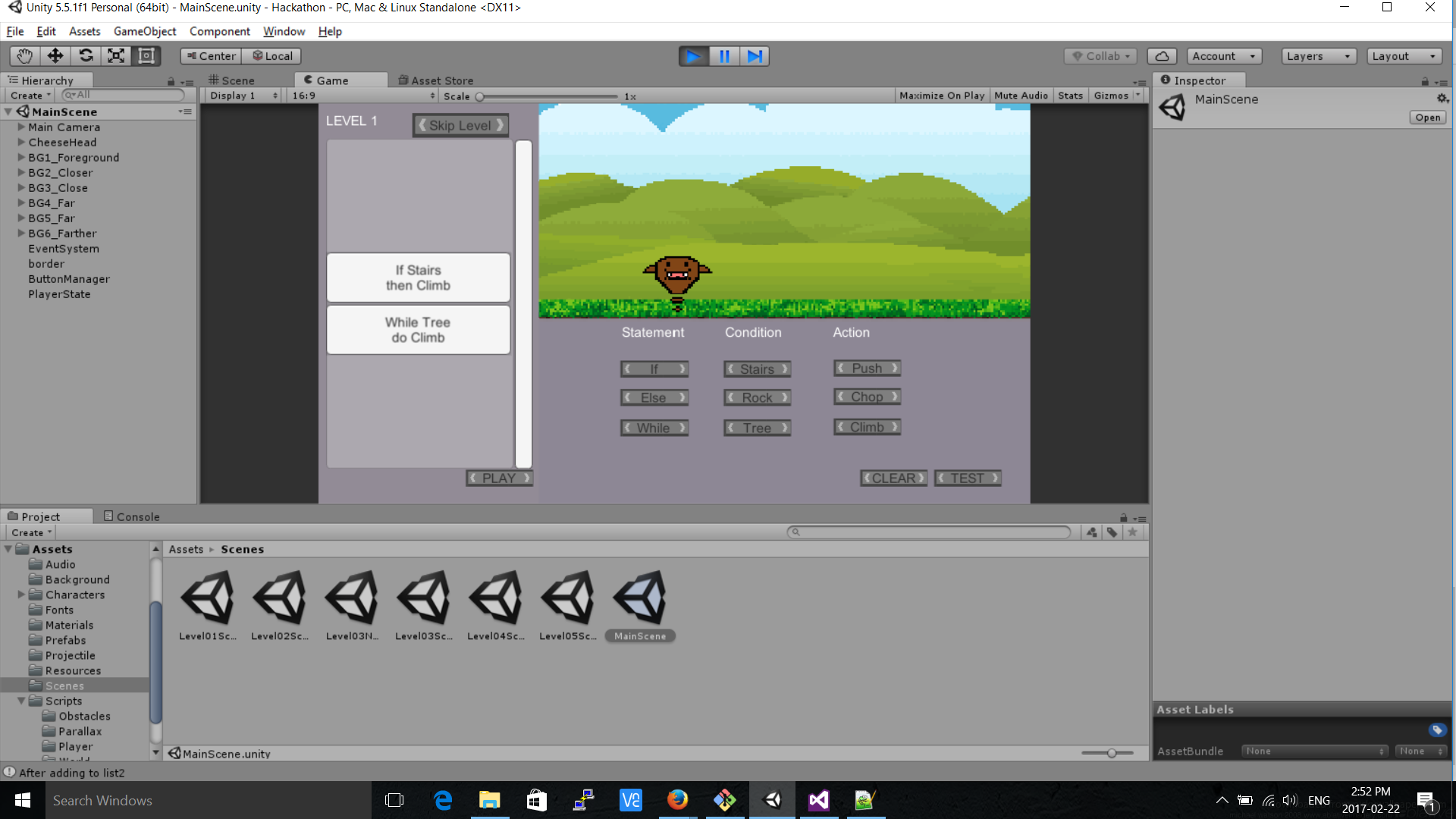Click the Skip Level button
Image resolution: width=1456 pixels, height=819 pixels.
[x=460, y=125]
